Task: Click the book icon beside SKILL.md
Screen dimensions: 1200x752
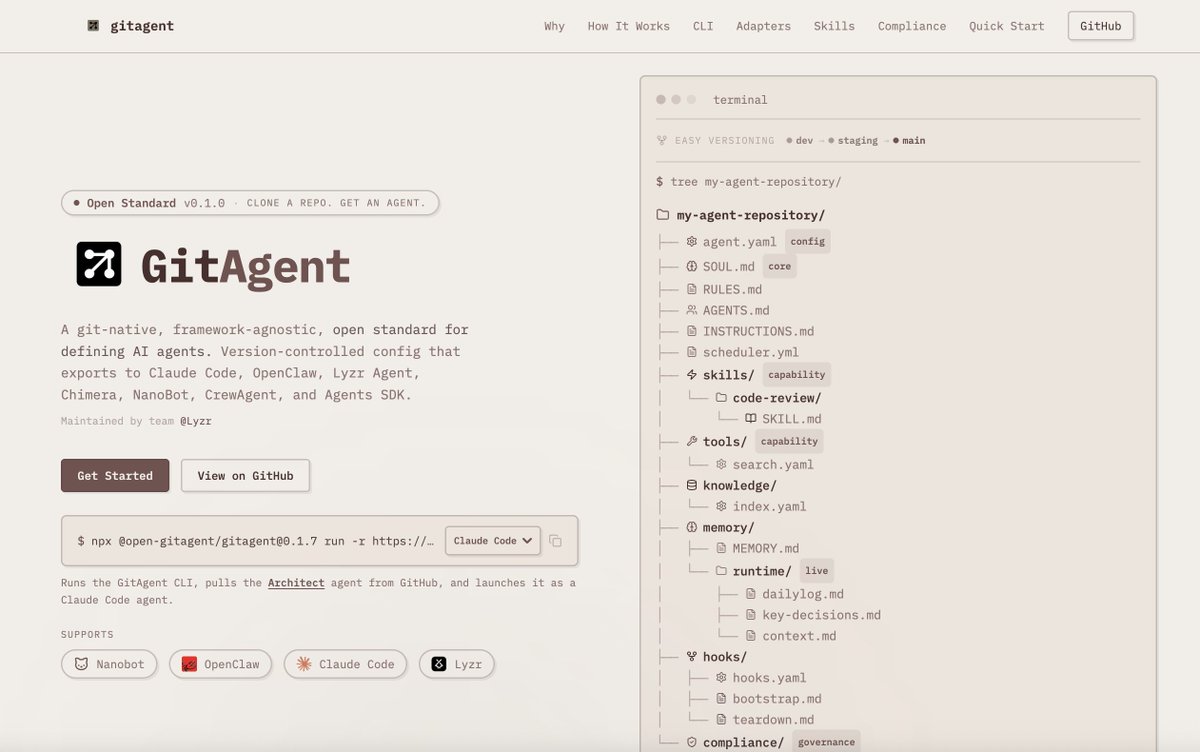Action: coord(751,419)
